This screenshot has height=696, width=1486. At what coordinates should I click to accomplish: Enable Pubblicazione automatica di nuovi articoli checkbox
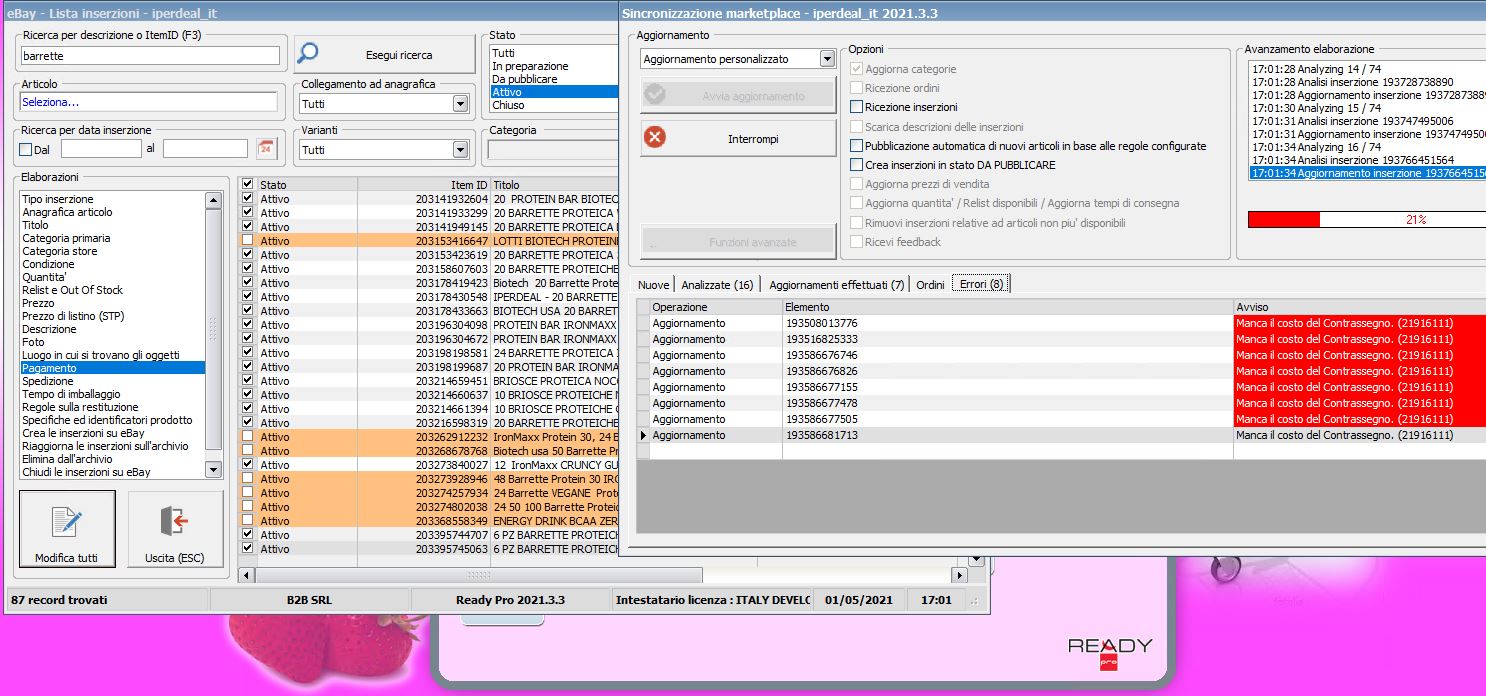(856, 146)
